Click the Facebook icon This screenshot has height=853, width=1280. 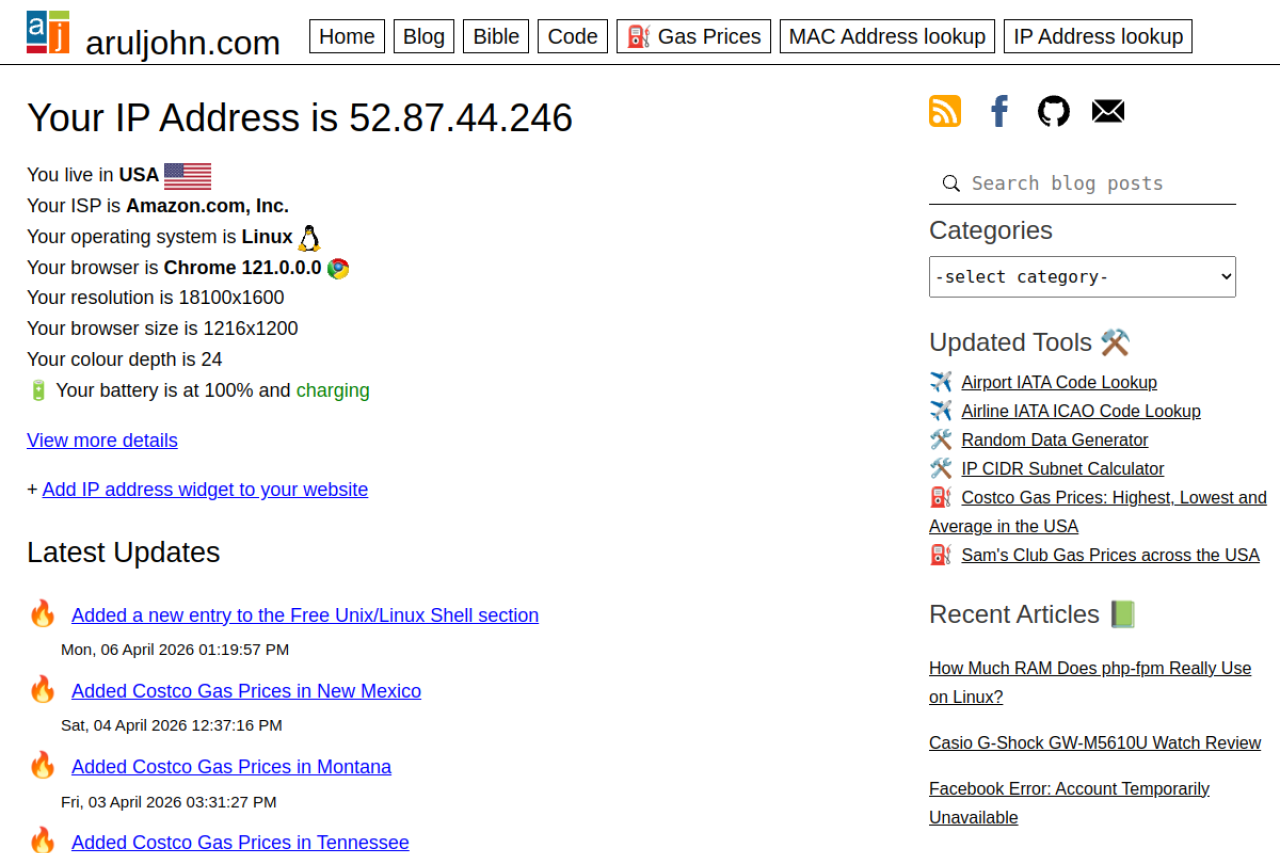tap(999, 111)
